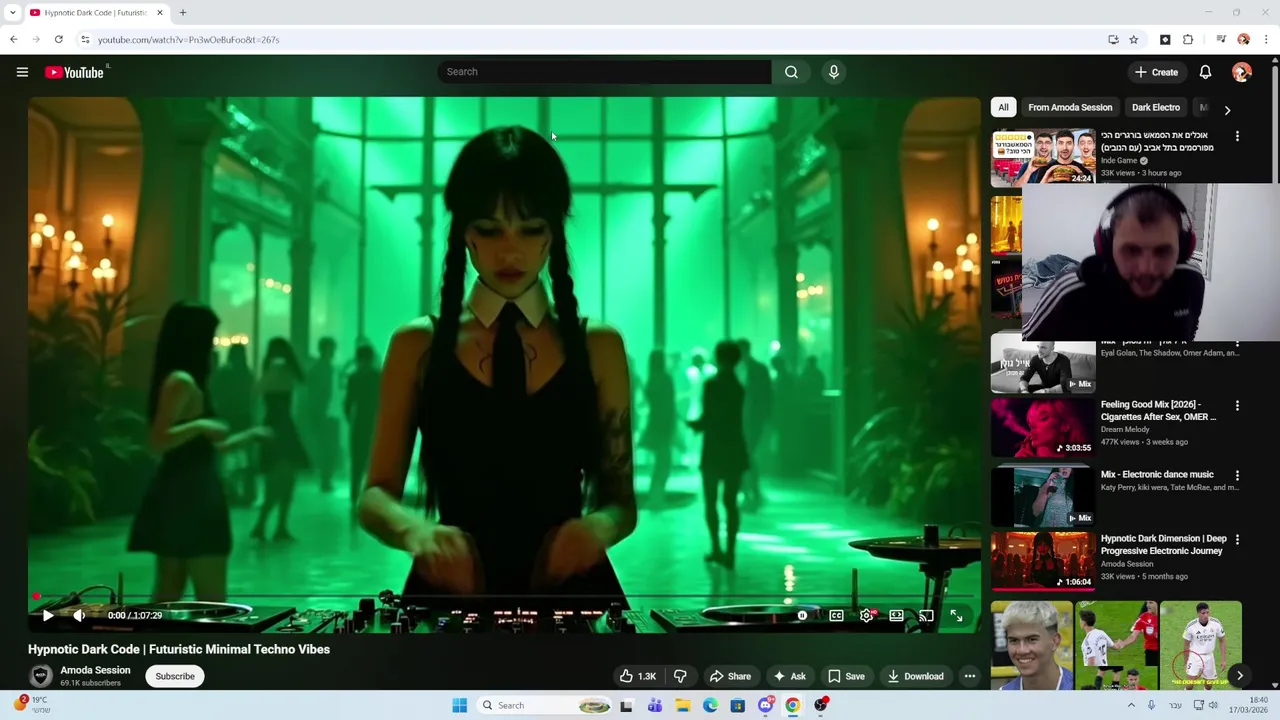Image resolution: width=1280 pixels, height=720 pixels.
Task: Open options for Electronic dance music mix
Action: [1237, 475]
